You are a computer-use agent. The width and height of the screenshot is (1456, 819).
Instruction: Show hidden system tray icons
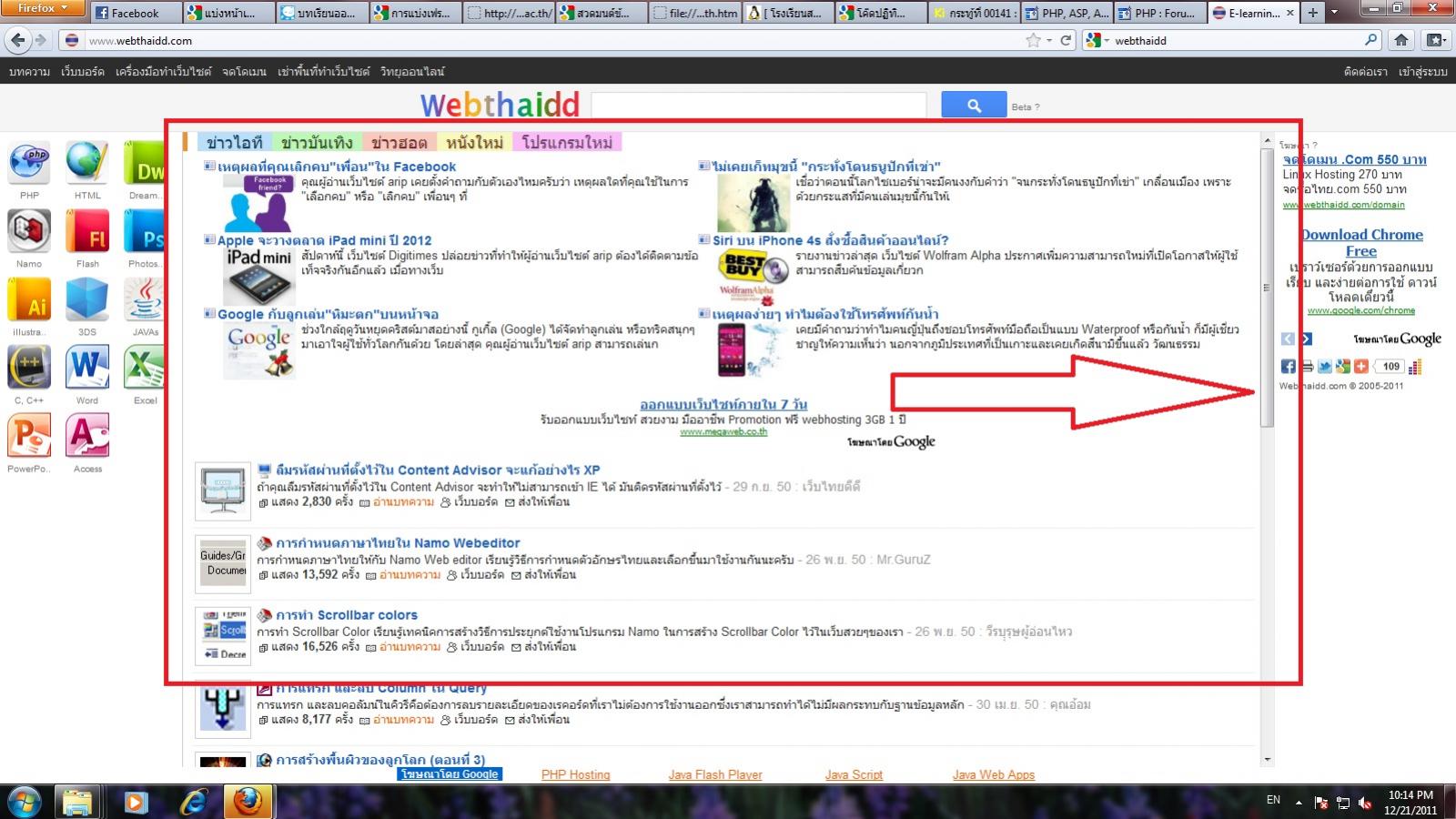click(1298, 802)
